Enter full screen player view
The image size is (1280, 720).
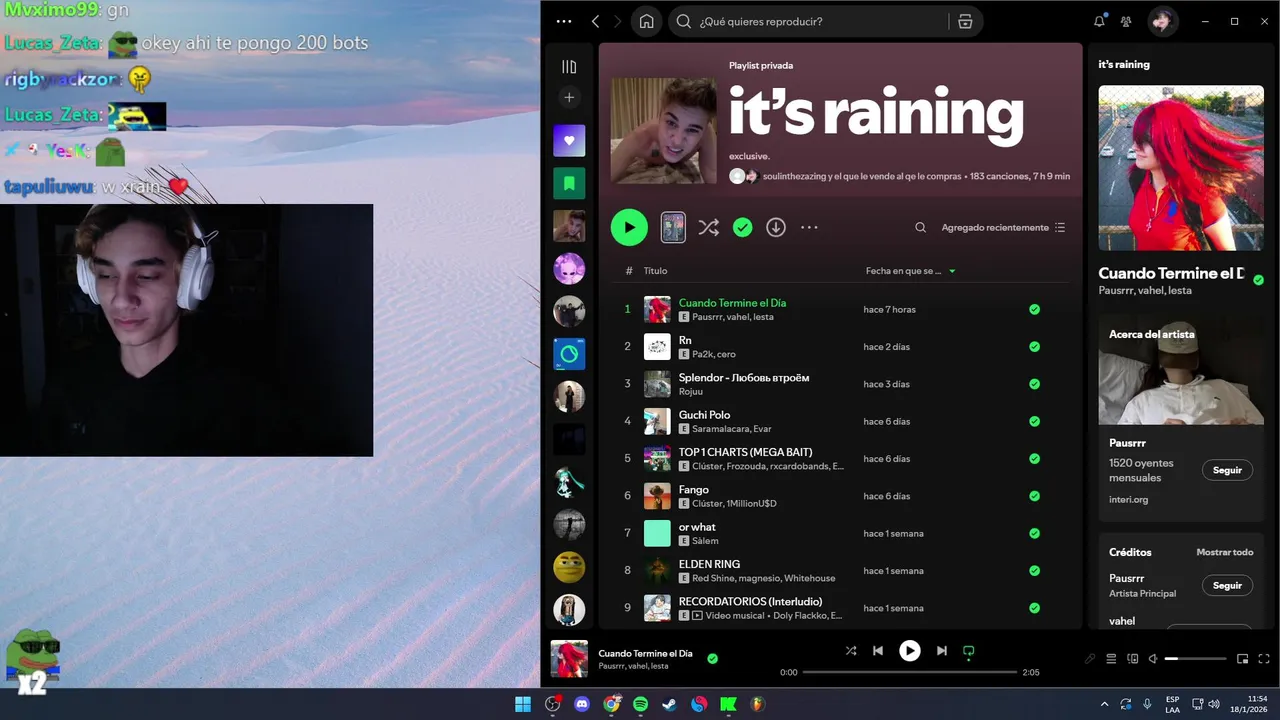[1264, 659]
